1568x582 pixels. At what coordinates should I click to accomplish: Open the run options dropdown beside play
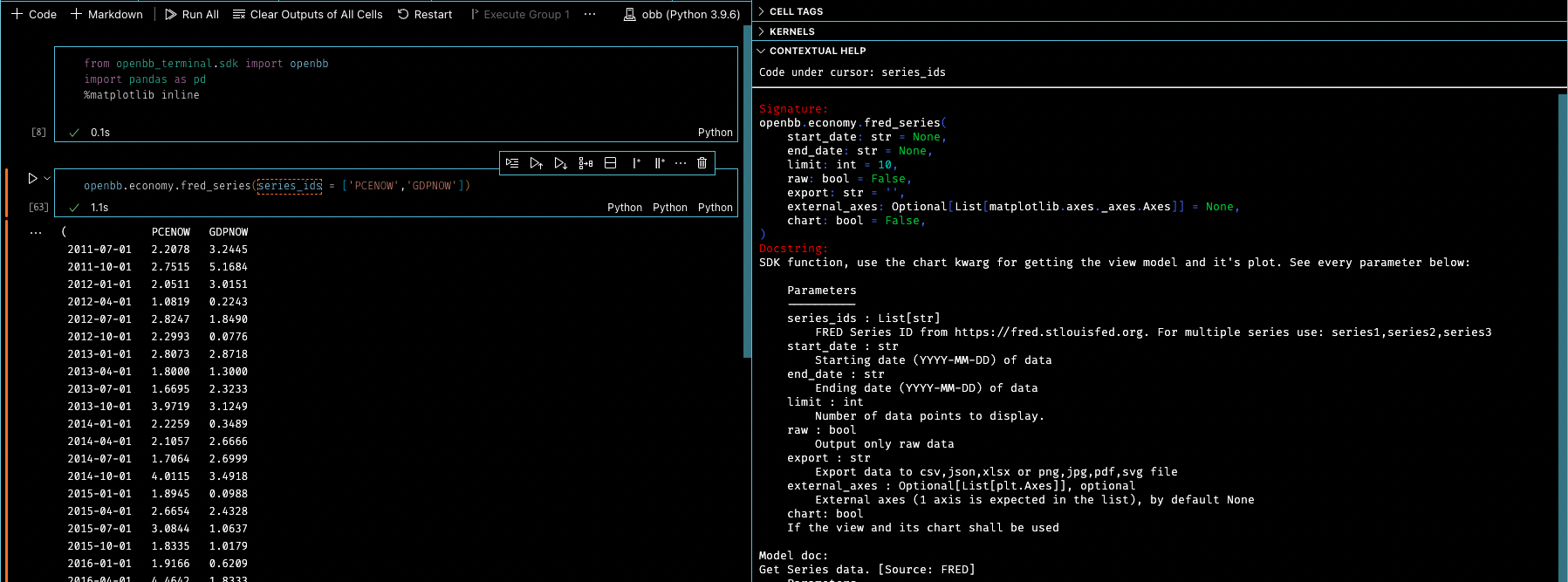point(47,178)
